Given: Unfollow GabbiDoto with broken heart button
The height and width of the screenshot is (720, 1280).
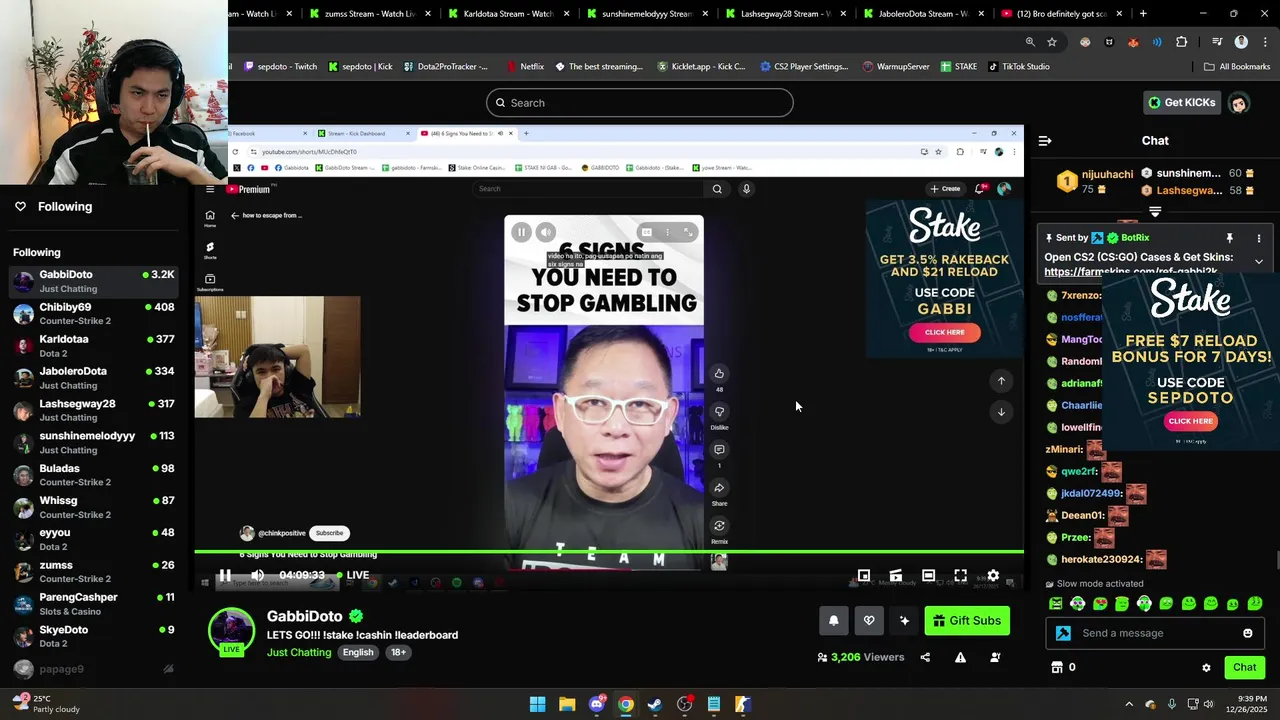Looking at the screenshot, I should tap(869, 621).
